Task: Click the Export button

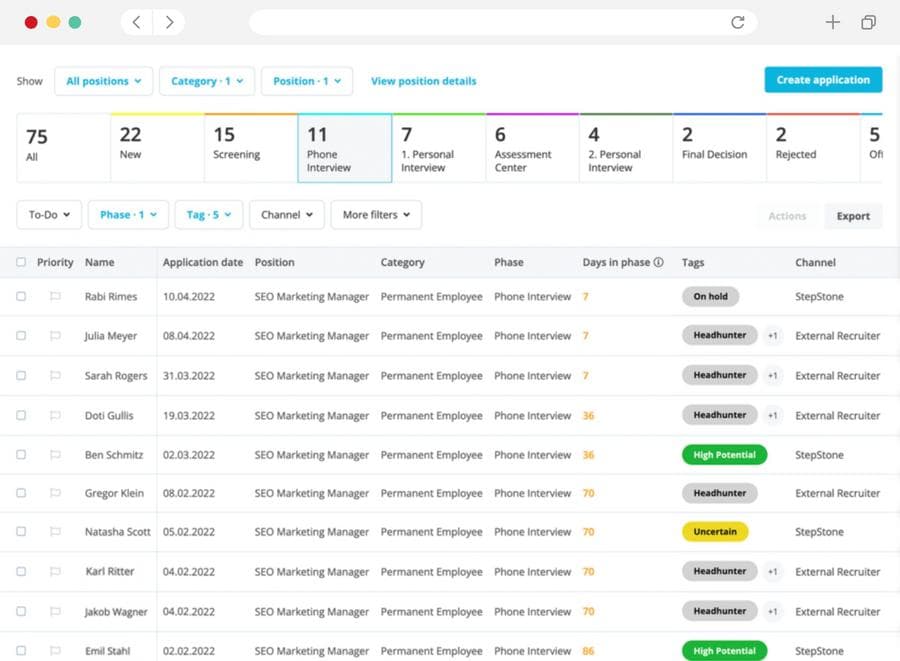Action: (853, 216)
